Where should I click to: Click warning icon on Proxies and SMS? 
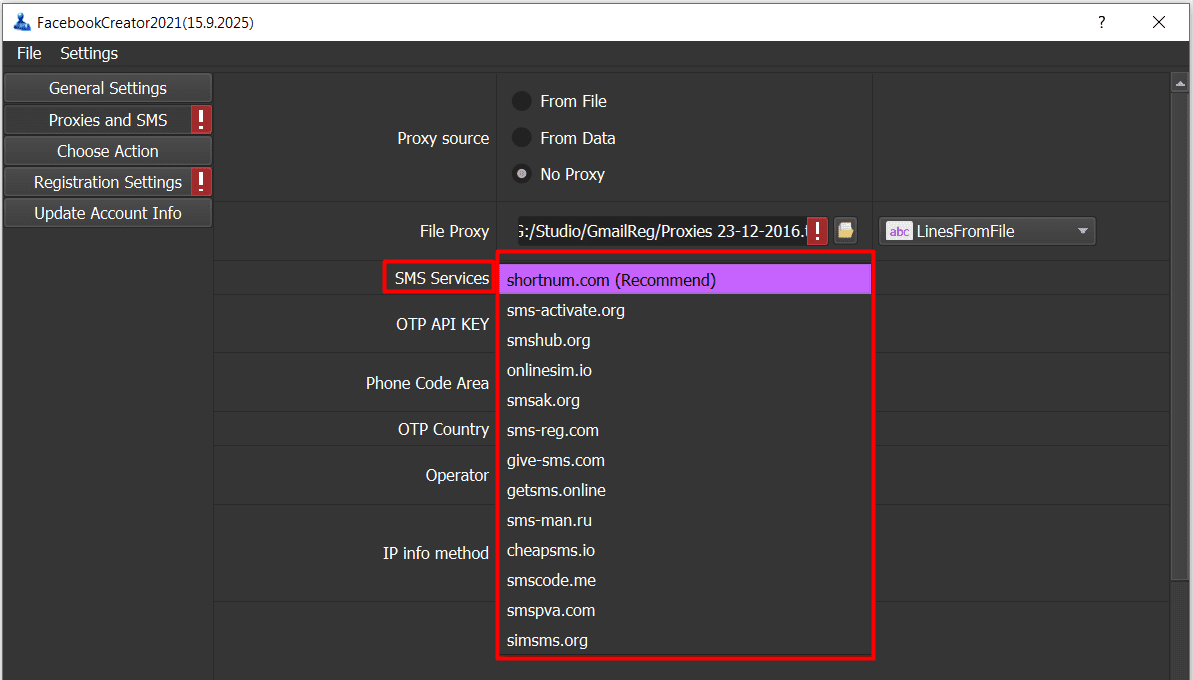pyautogui.click(x=201, y=119)
